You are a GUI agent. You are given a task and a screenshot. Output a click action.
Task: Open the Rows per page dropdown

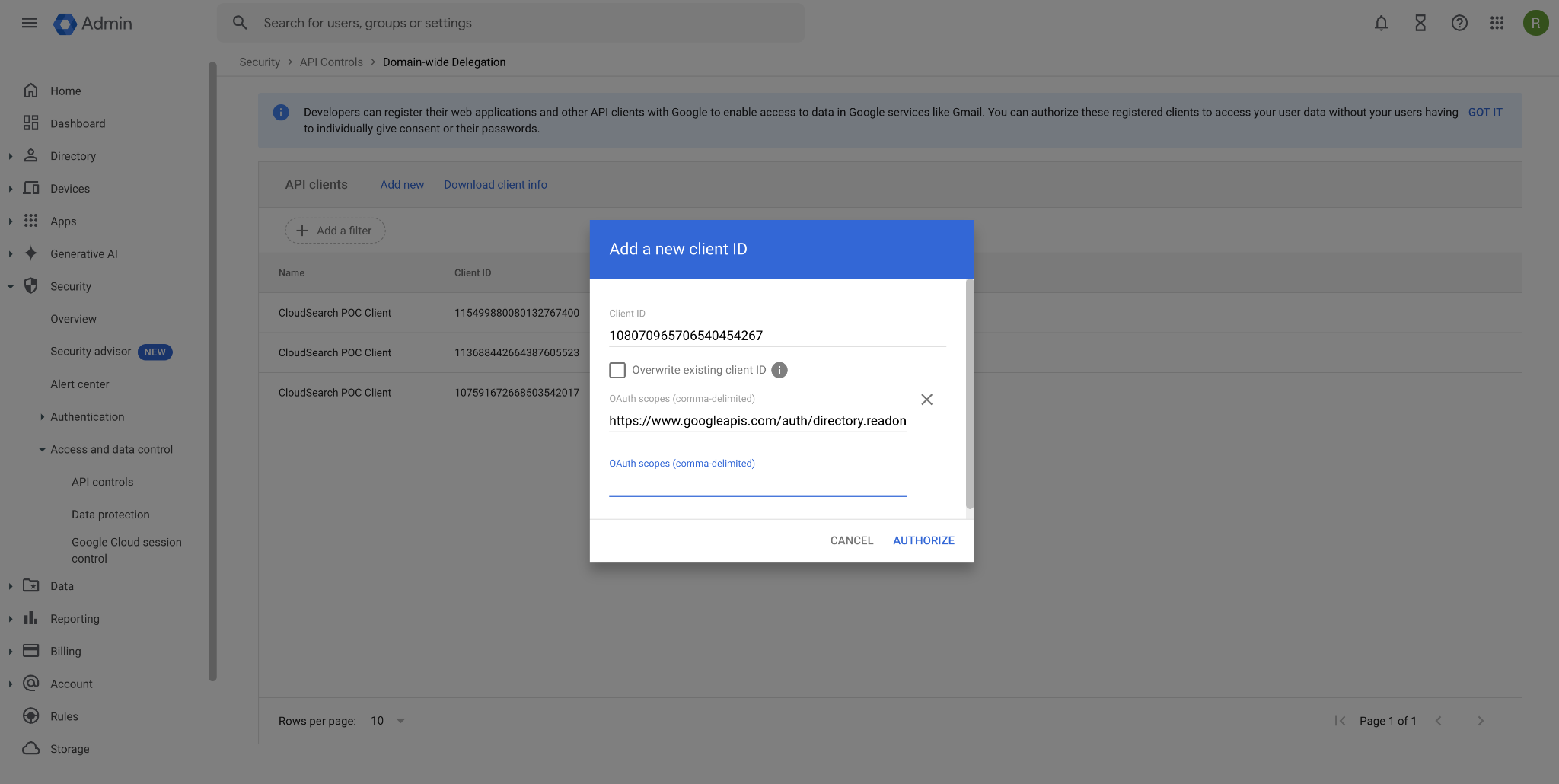click(x=388, y=720)
